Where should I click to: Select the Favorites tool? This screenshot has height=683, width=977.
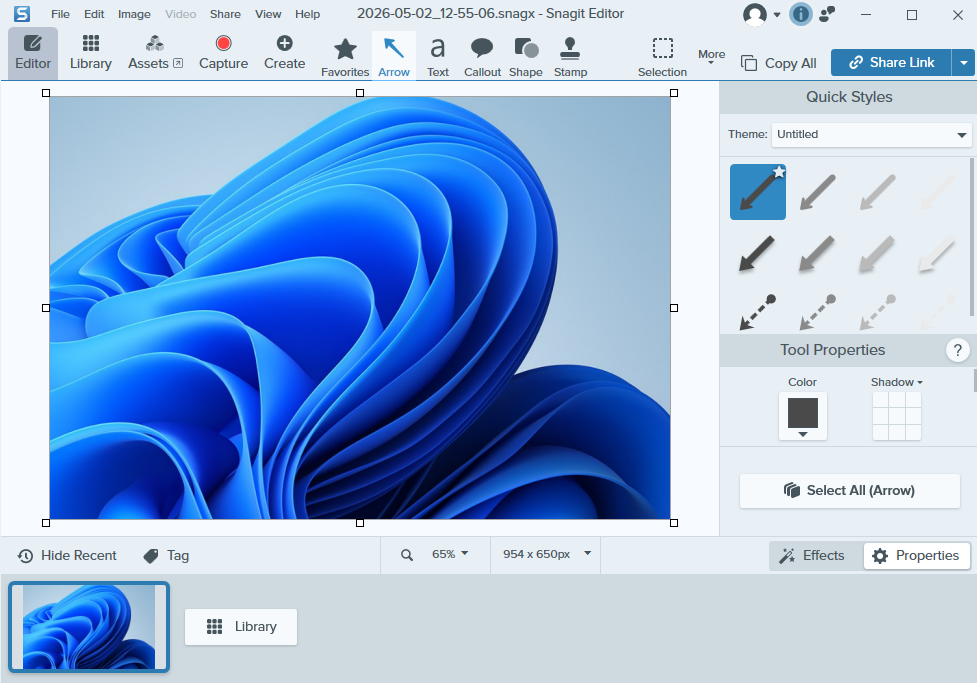coord(345,57)
